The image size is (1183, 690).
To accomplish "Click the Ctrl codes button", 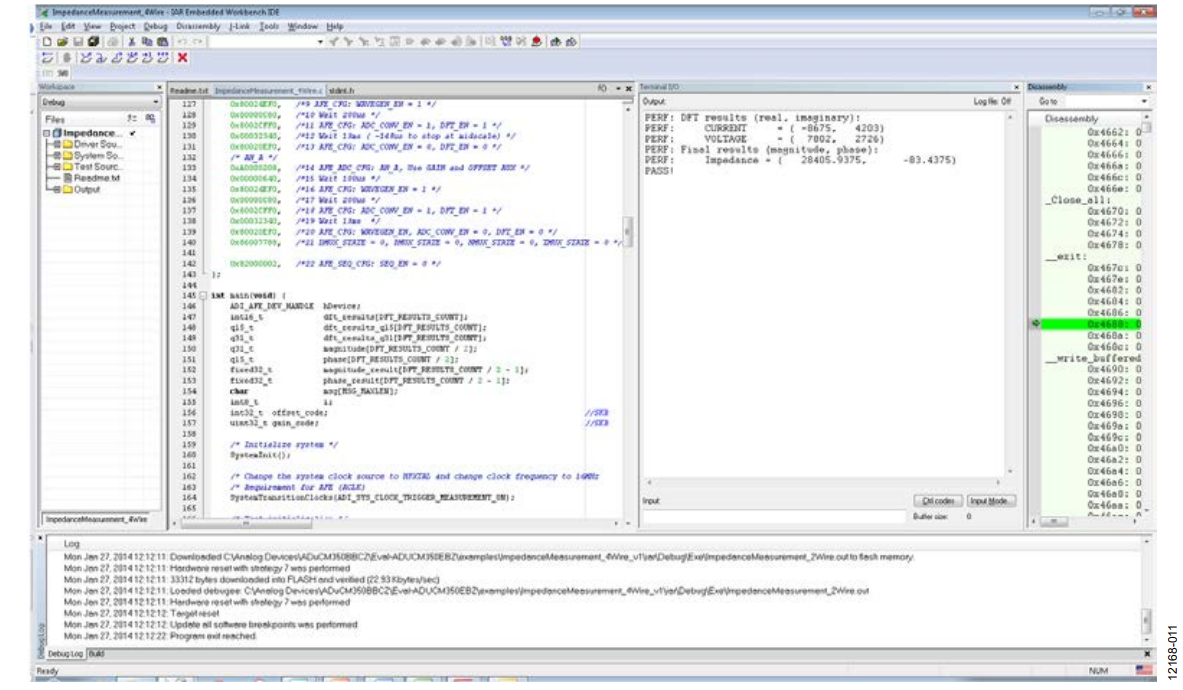I will tap(938, 501).
